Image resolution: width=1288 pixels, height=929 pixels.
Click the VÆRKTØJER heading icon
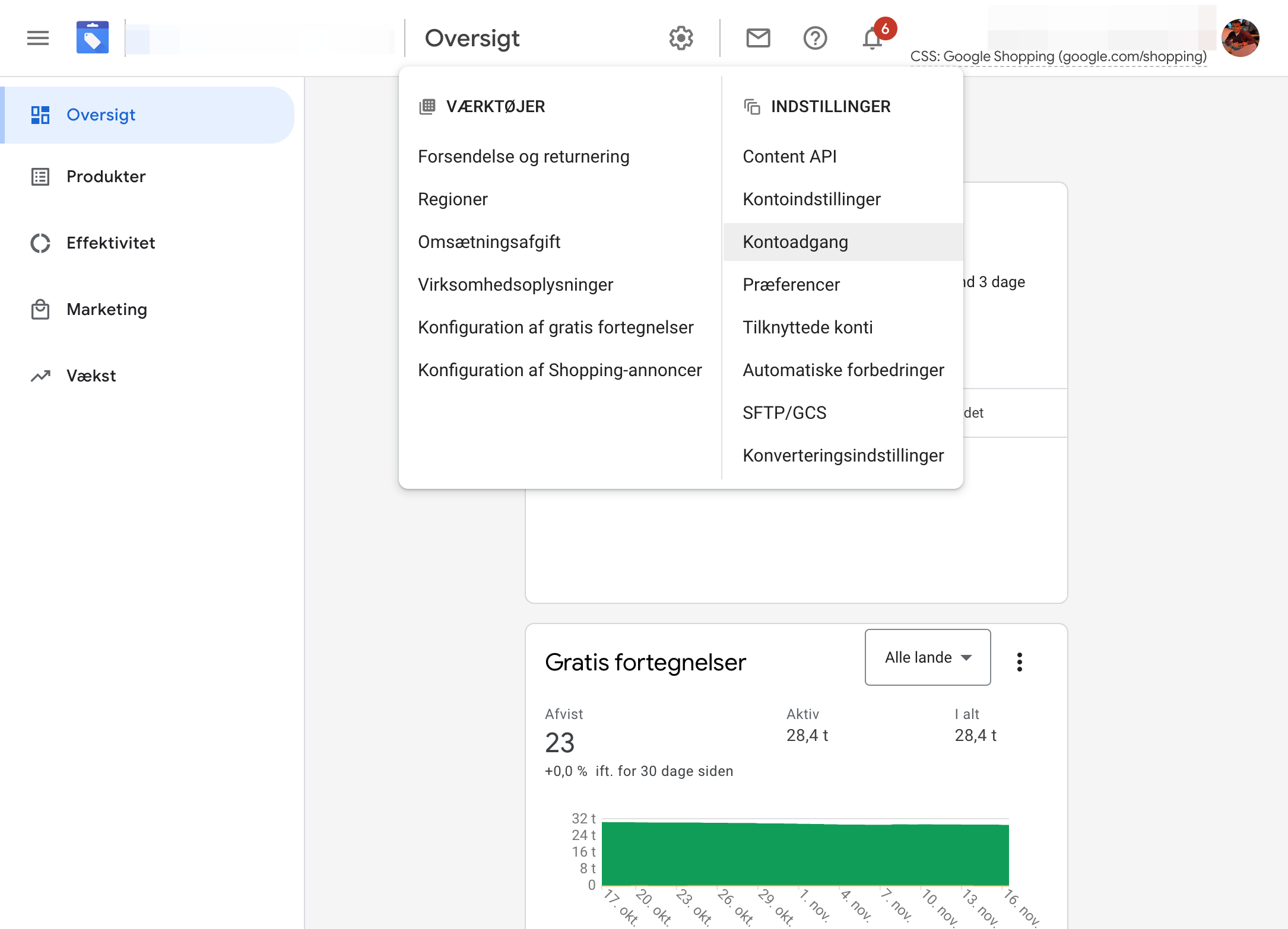(x=427, y=107)
